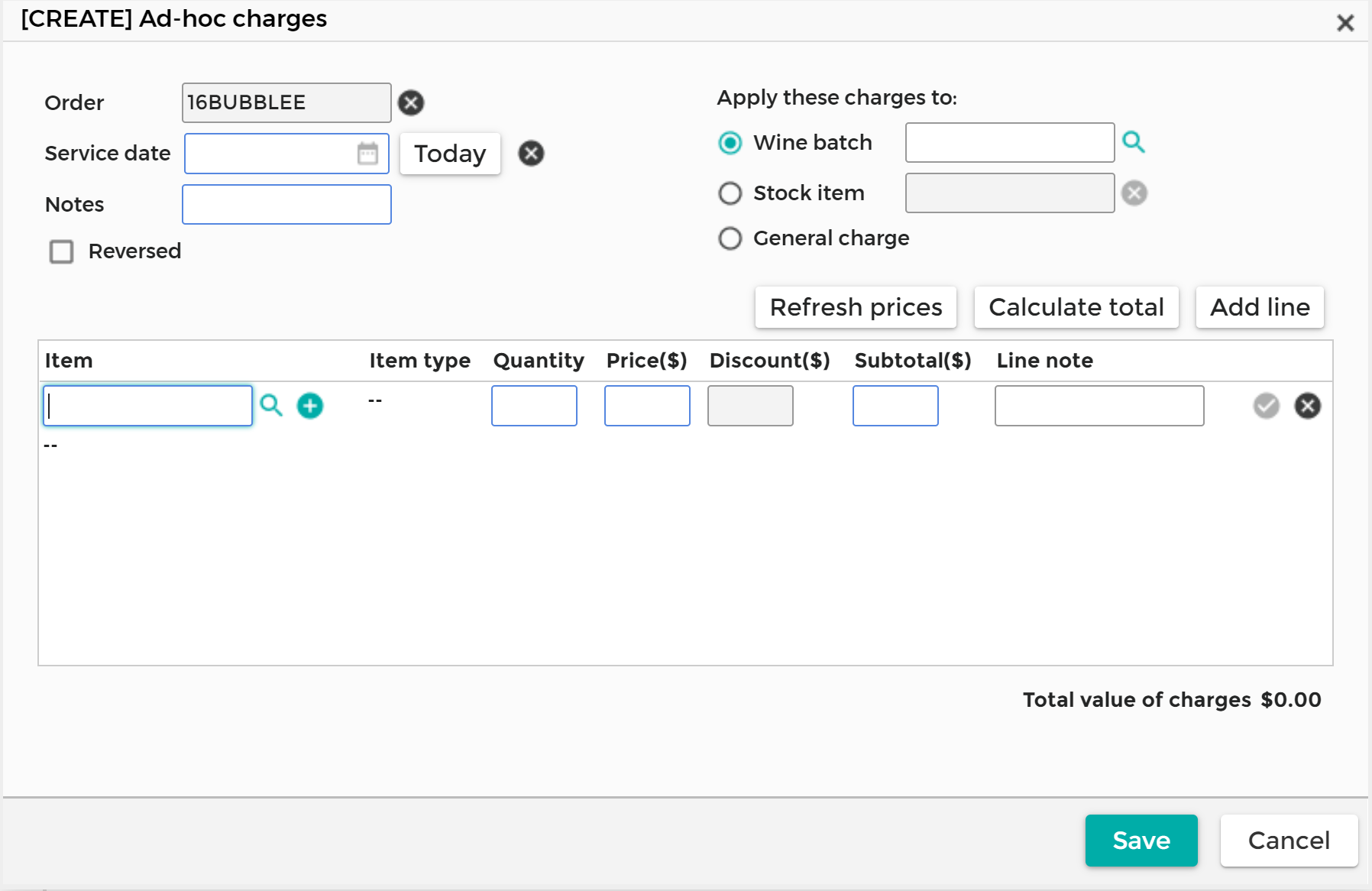Image resolution: width=1372 pixels, height=891 pixels.
Task: Save the ad-hoc charges
Action: [1141, 841]
